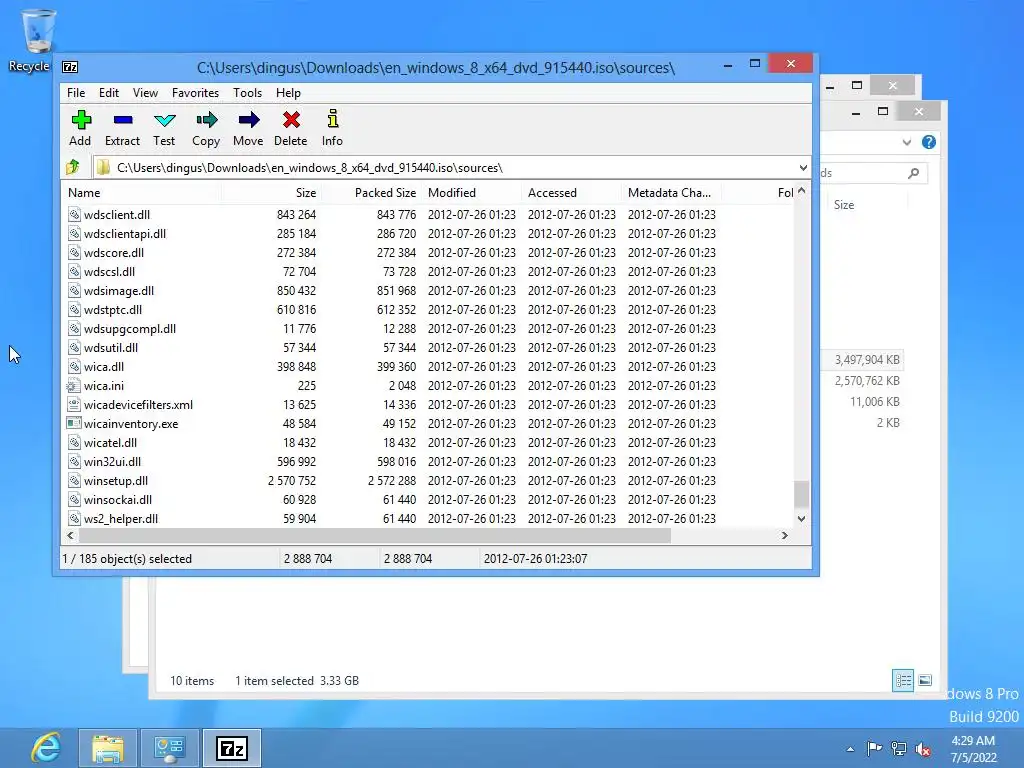Screen dimensions: 1024x768
Task: Open the File menu
Action: tap(76, 93)
